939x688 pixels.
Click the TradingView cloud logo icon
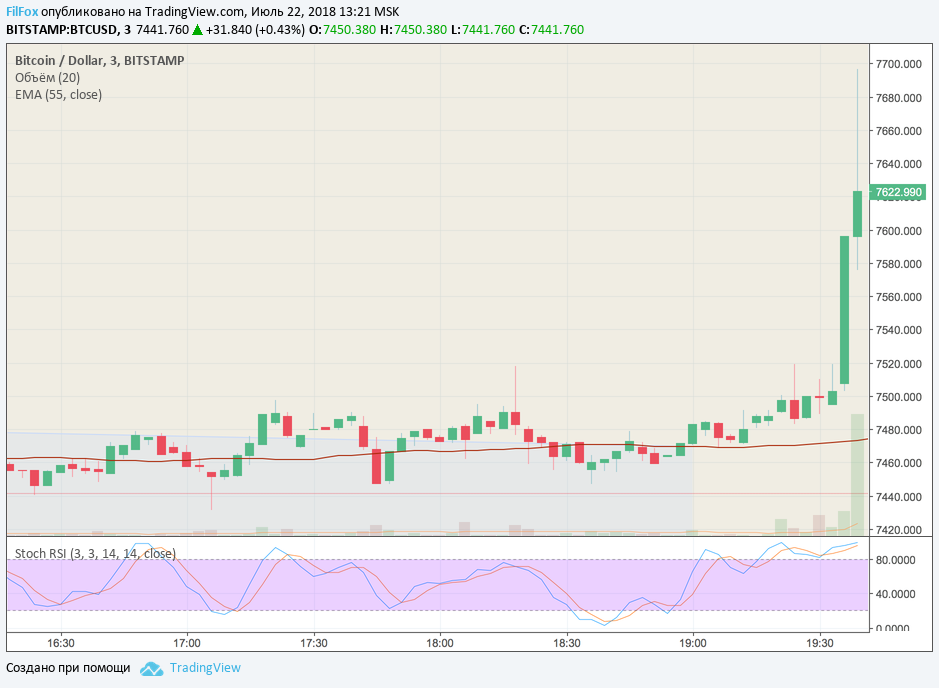coord(151,668)
